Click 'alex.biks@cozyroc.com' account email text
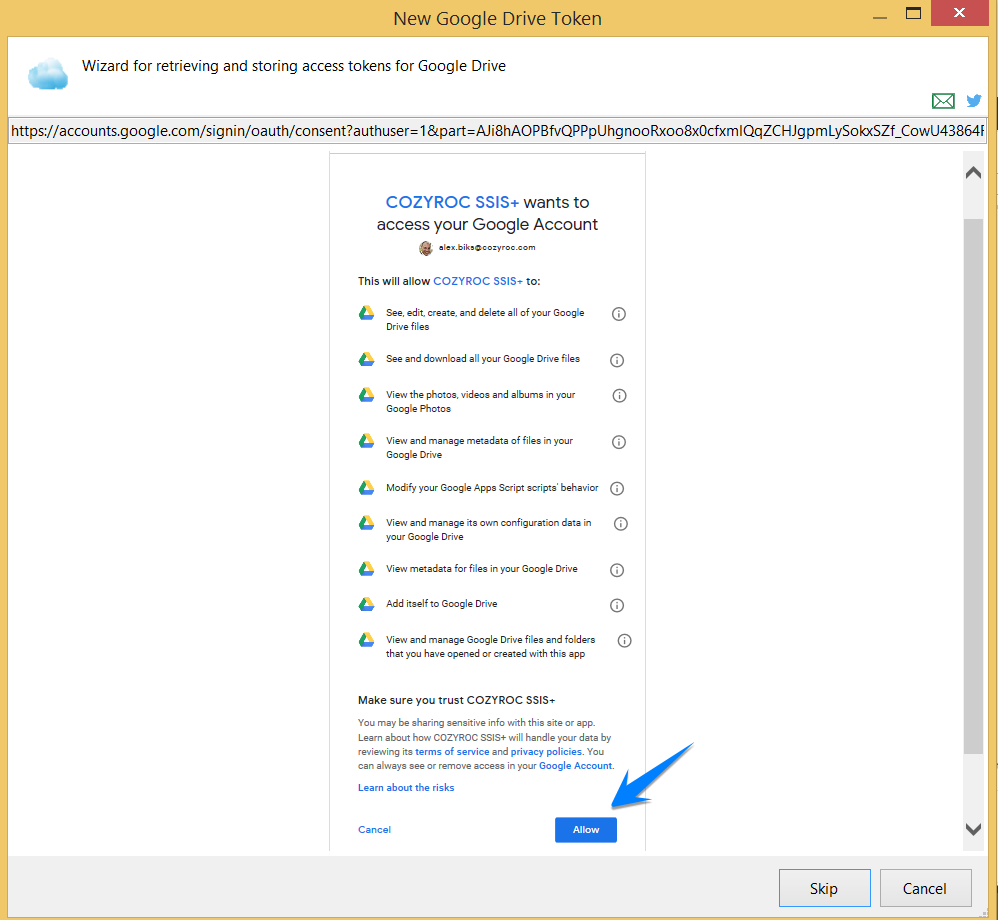The width and height of the screenshot is (998, 920). [487, 247]
